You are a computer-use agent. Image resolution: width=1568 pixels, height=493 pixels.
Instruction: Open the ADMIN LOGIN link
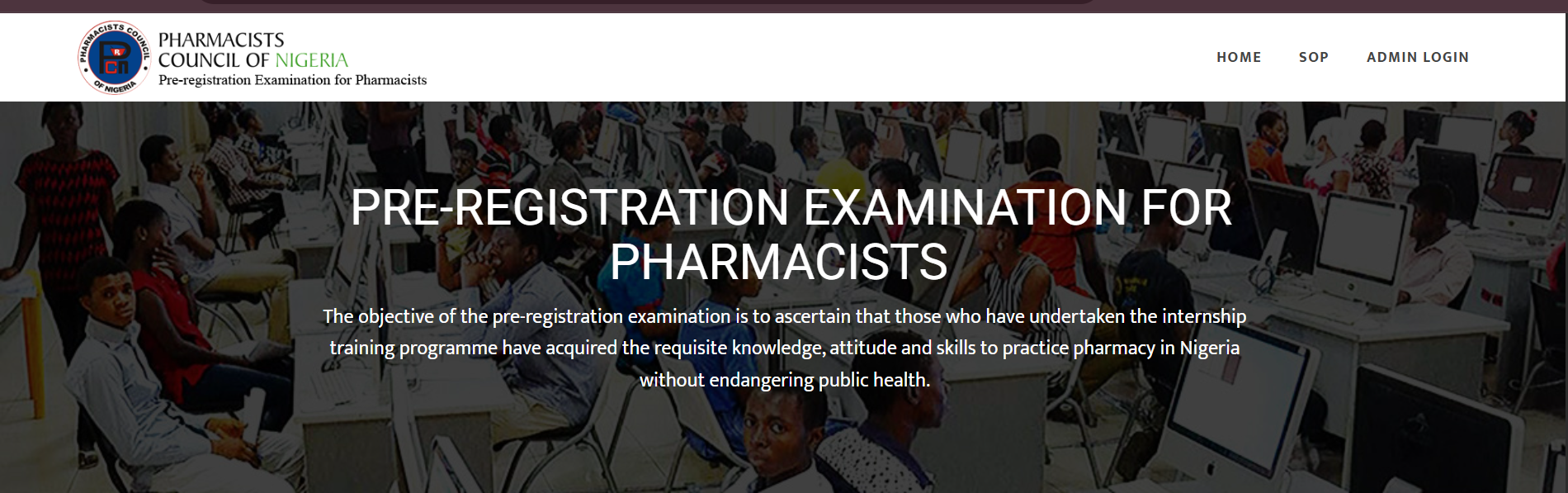click(x=1417, y=57)
